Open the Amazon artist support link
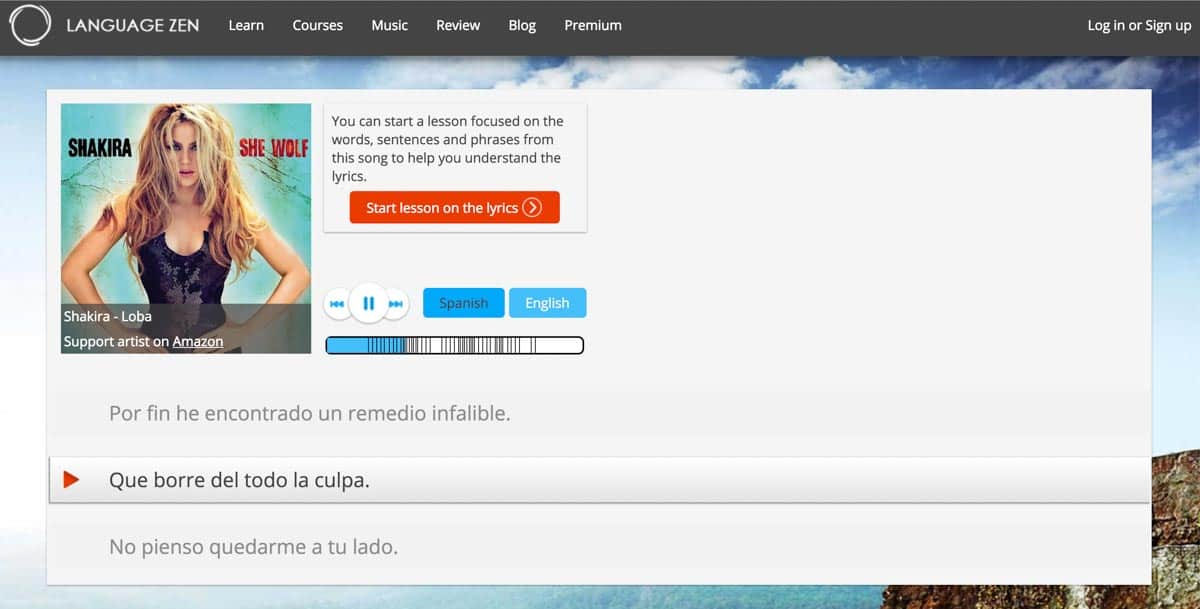Screen dimensions: 1200x609 [198, 342]
